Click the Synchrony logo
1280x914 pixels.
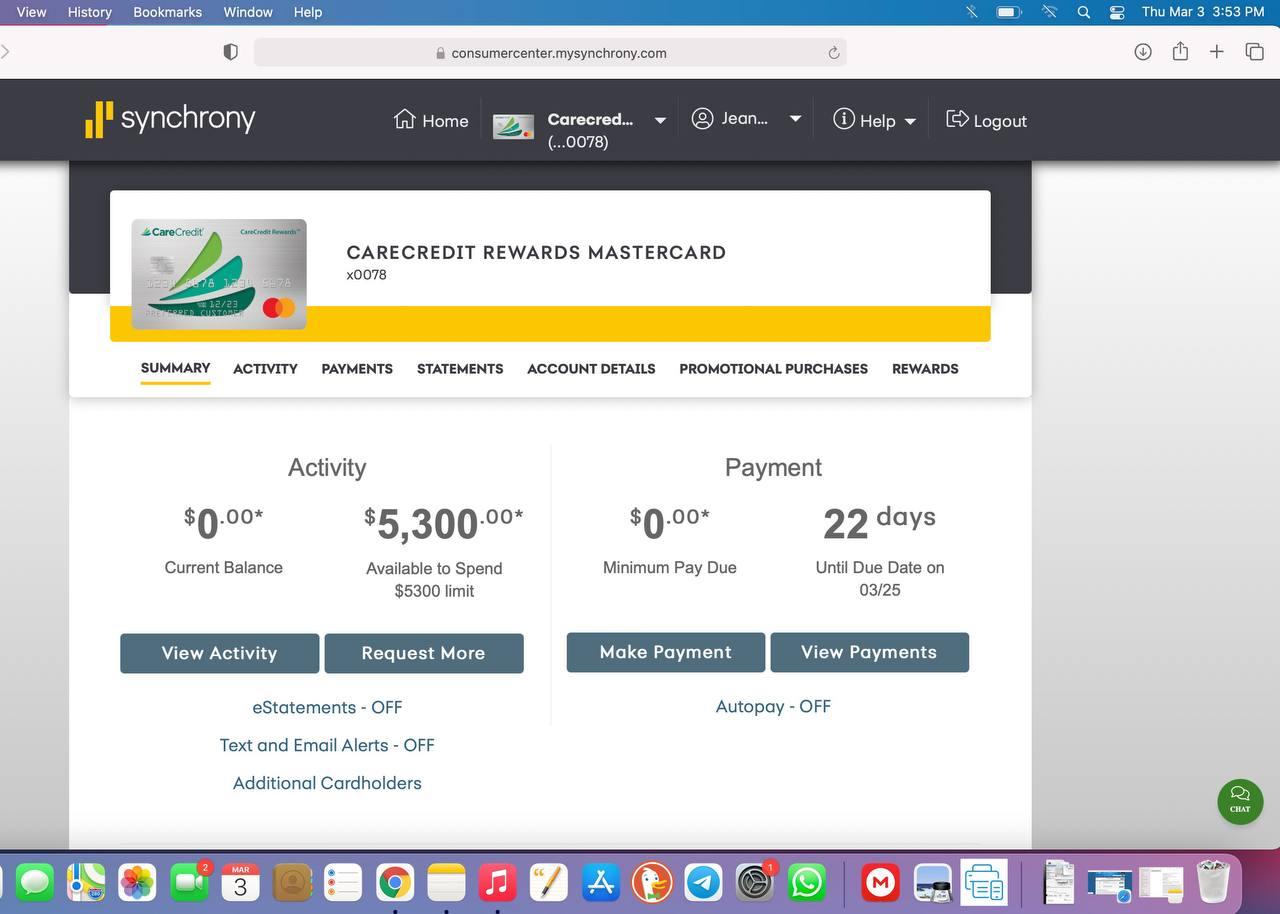tap(170, 119)
